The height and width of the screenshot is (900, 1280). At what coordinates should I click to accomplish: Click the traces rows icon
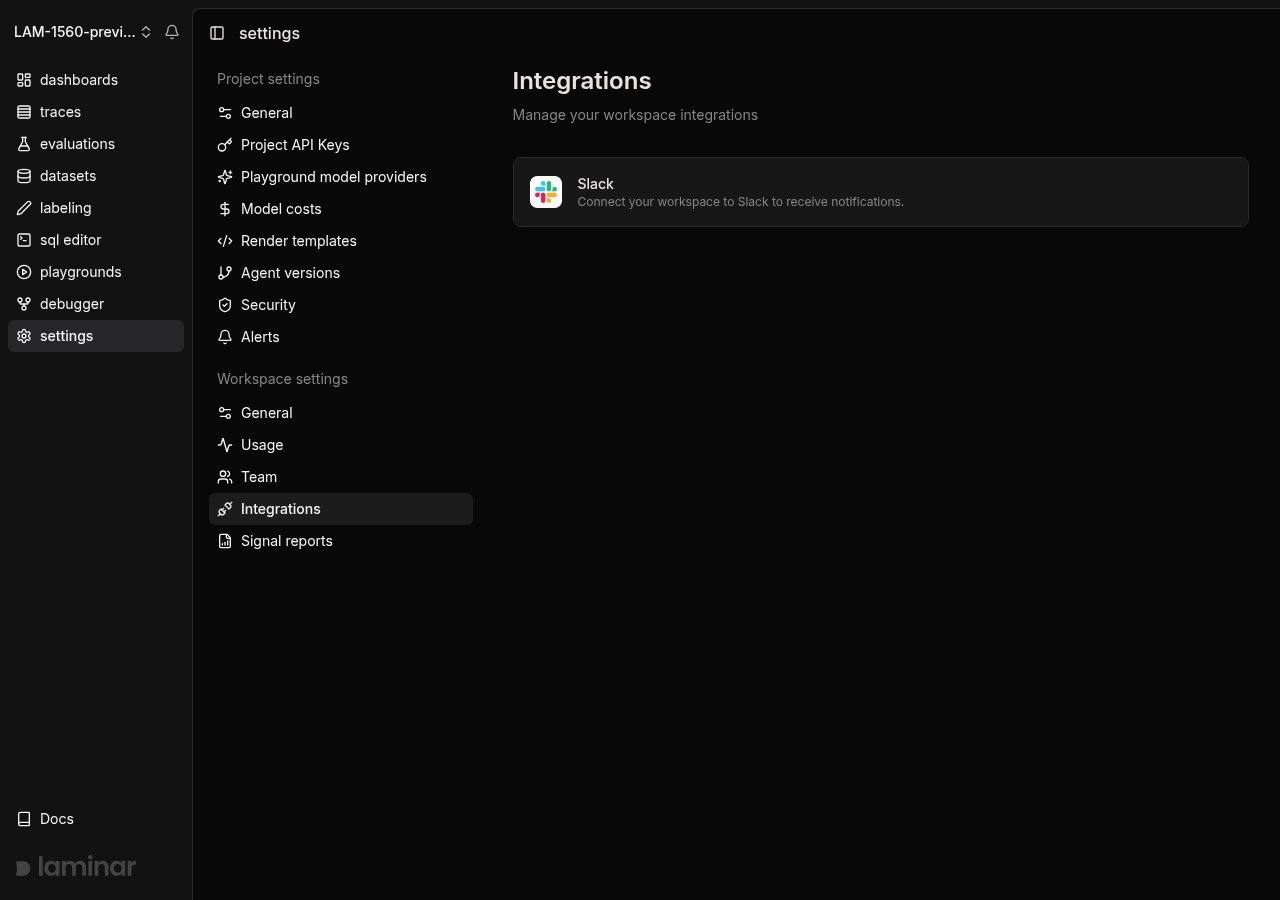(x=24, y=112)
